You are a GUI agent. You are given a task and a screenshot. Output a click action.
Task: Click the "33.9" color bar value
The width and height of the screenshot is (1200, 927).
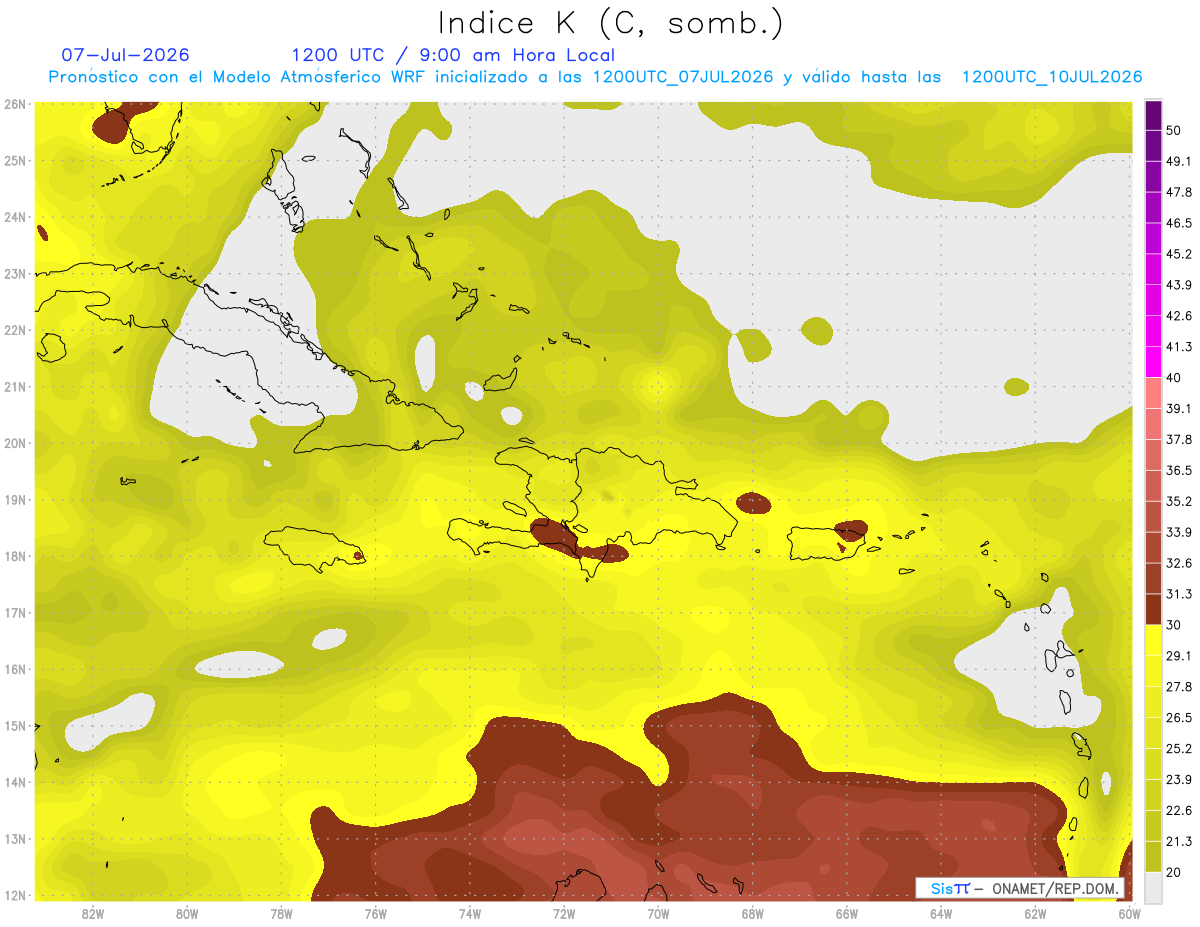1179,532
